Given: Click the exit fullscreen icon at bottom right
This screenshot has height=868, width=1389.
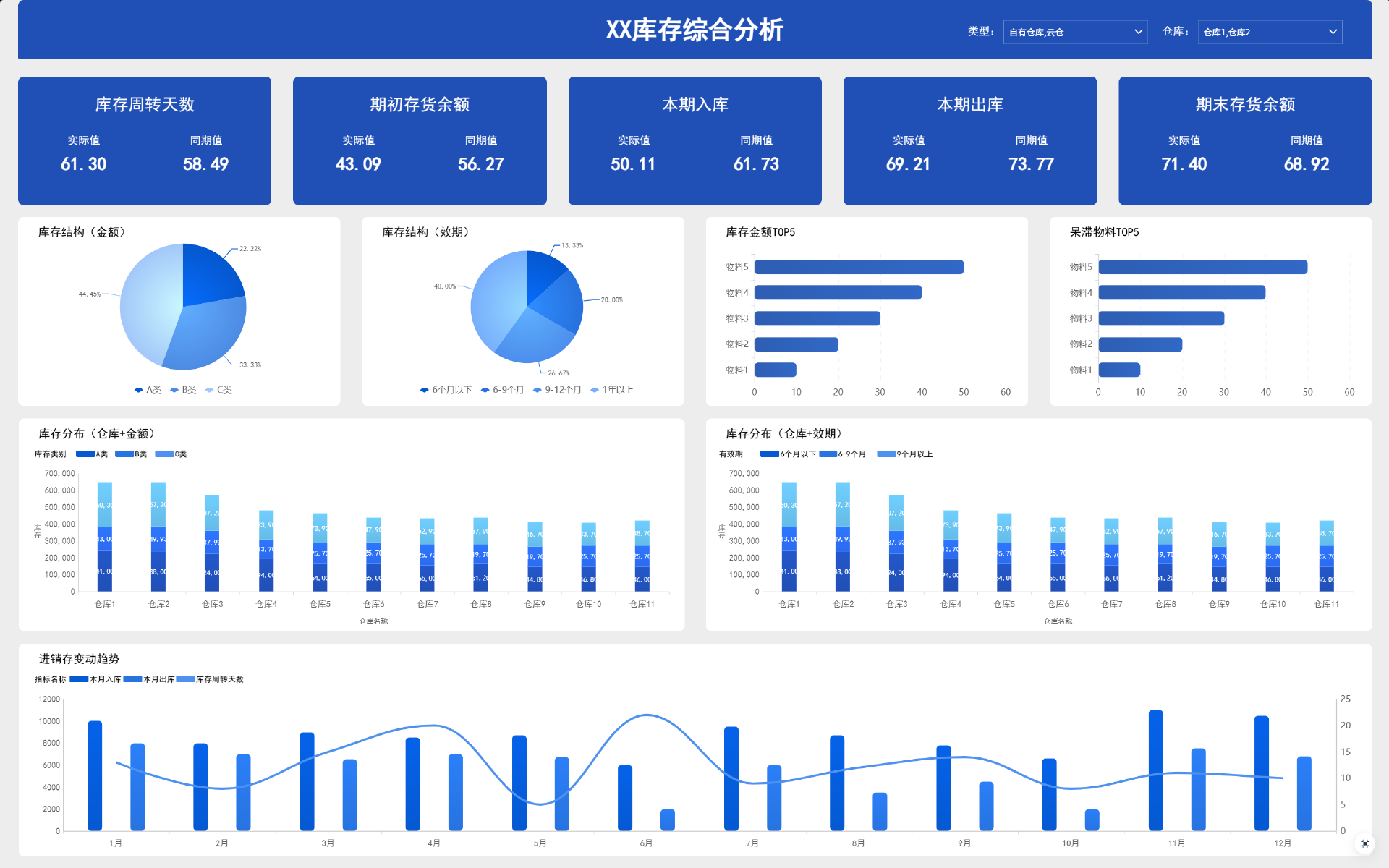Looking at the screenshot, I should tap(1364, 843).
